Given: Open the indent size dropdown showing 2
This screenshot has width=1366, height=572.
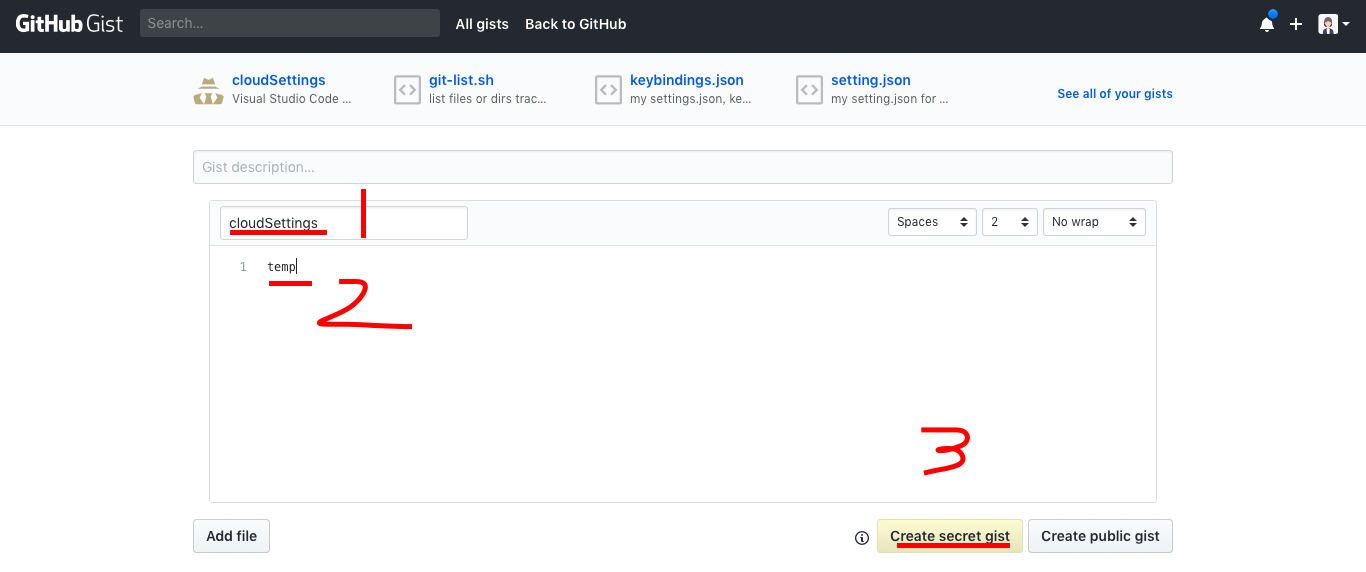Looking at the screenshot, I should 1008,222.
